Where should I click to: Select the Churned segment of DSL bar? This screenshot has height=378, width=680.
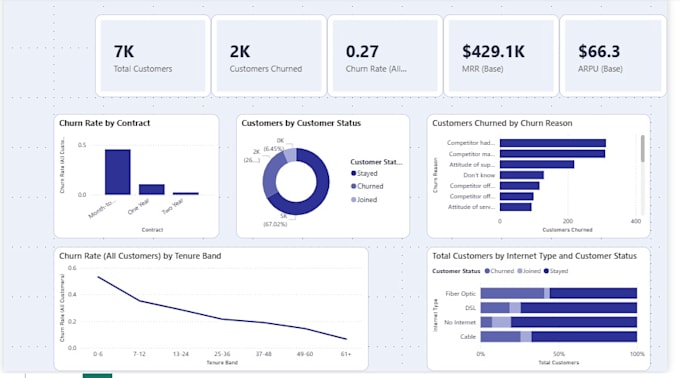point(495,308)
